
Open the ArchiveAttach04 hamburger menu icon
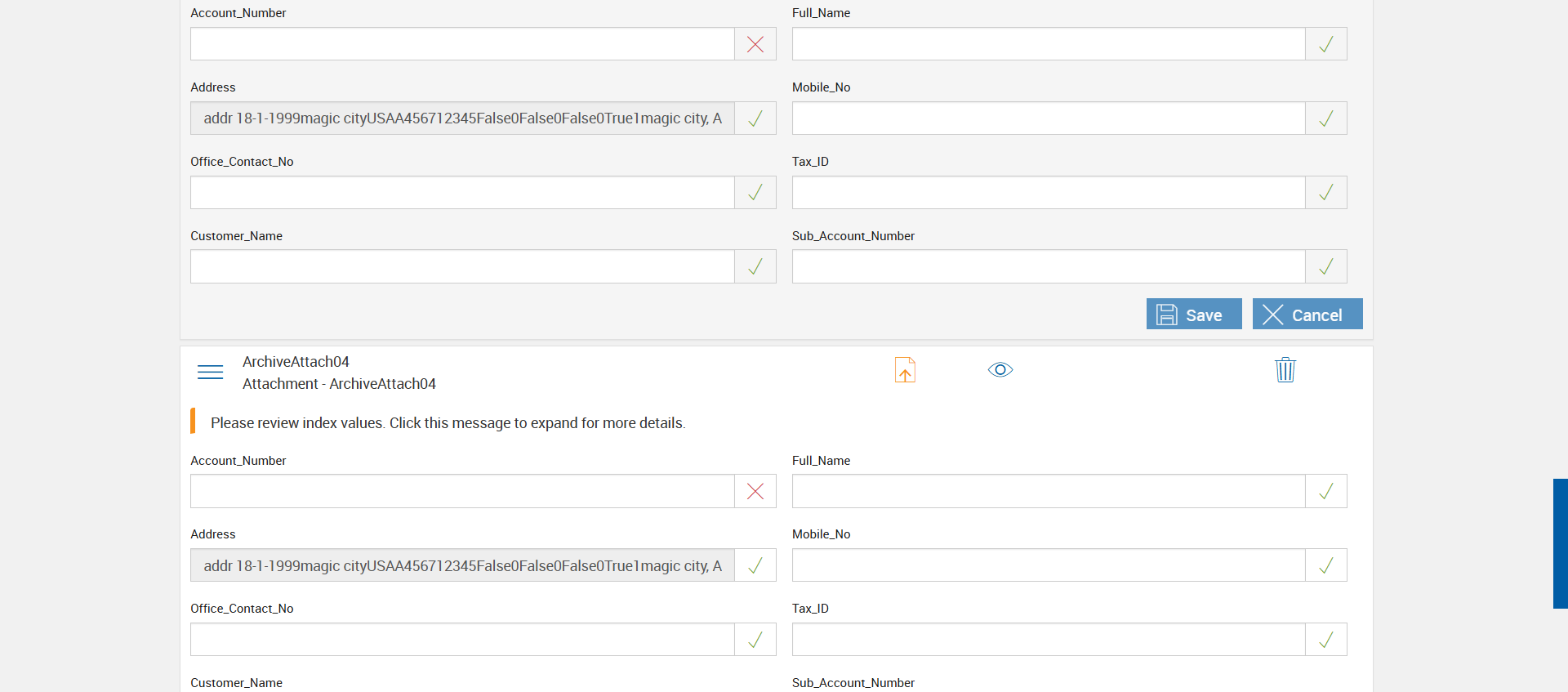point(210,373)
